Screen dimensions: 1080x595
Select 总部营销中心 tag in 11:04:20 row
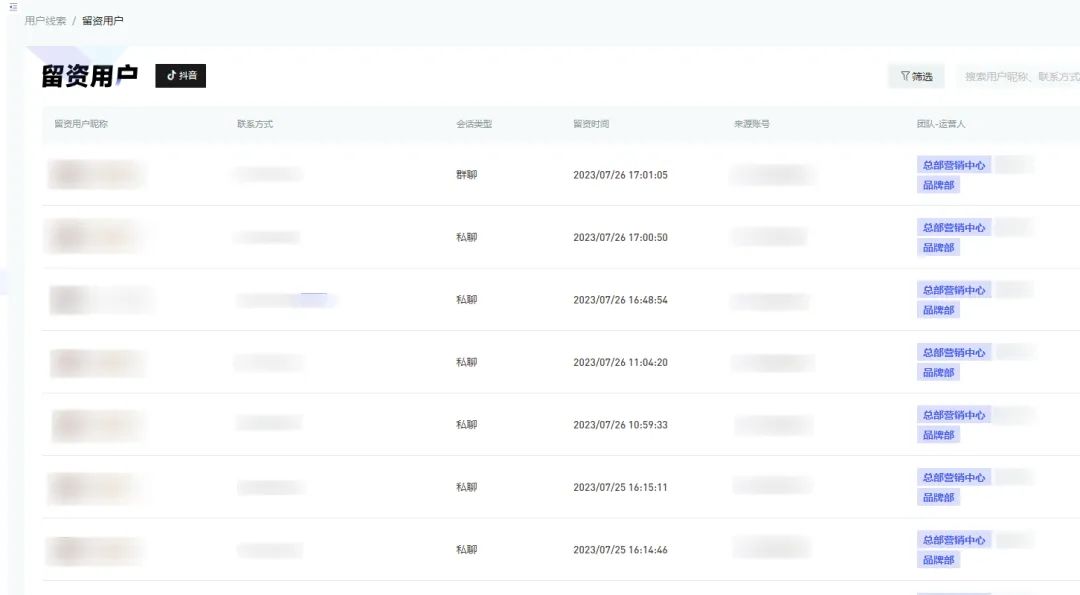click(x=954, y=353)
